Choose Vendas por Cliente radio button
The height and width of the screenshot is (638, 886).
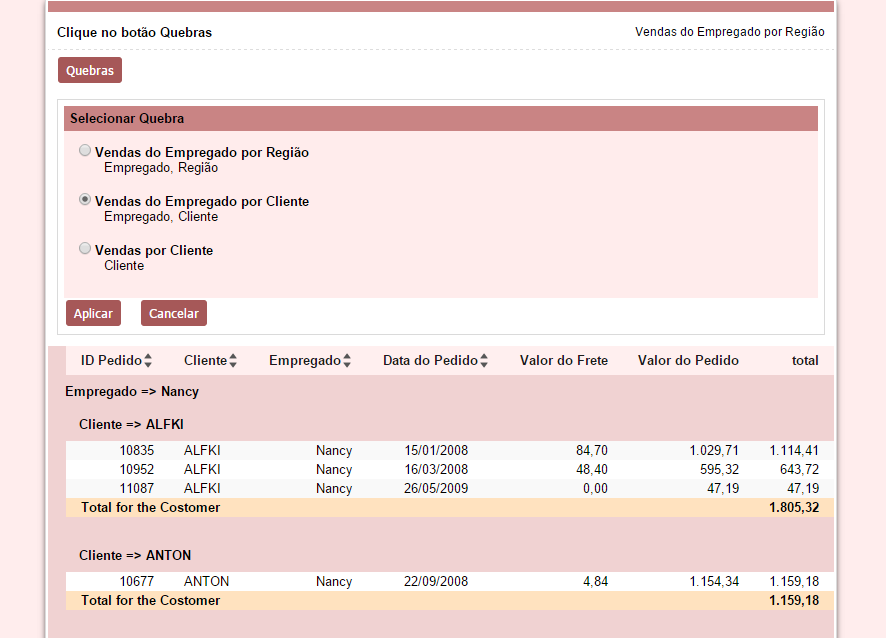pos(85,249)
